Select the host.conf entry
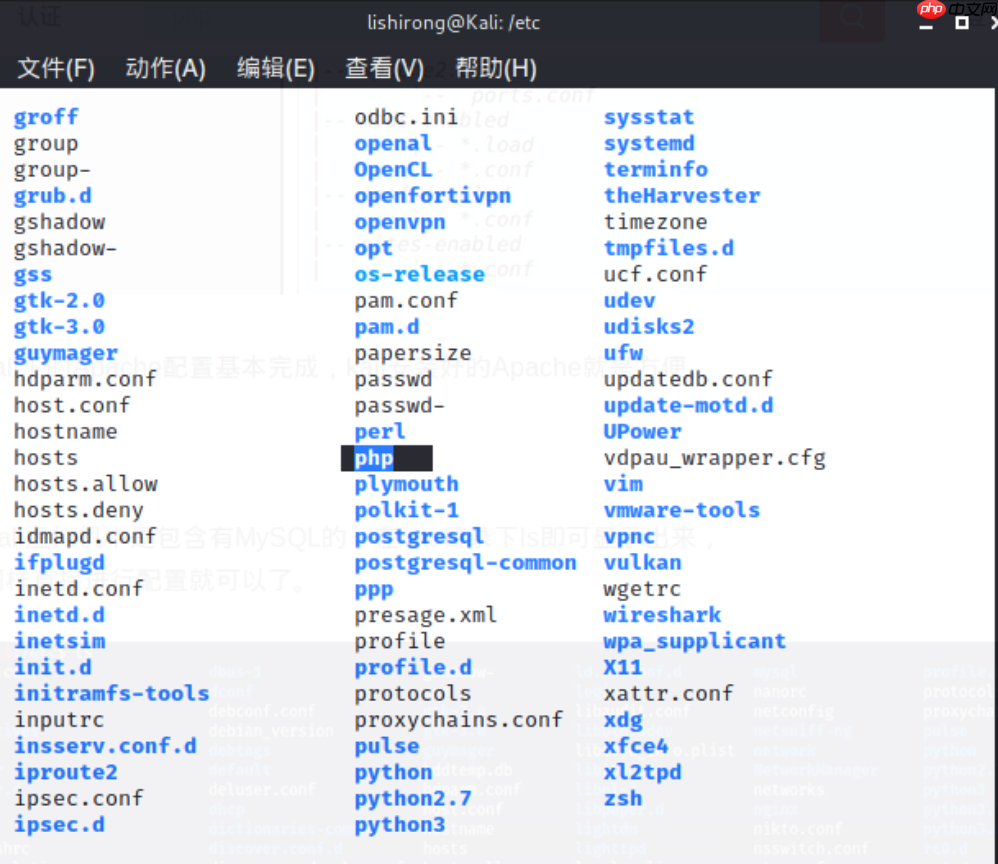 click(72, 406)
